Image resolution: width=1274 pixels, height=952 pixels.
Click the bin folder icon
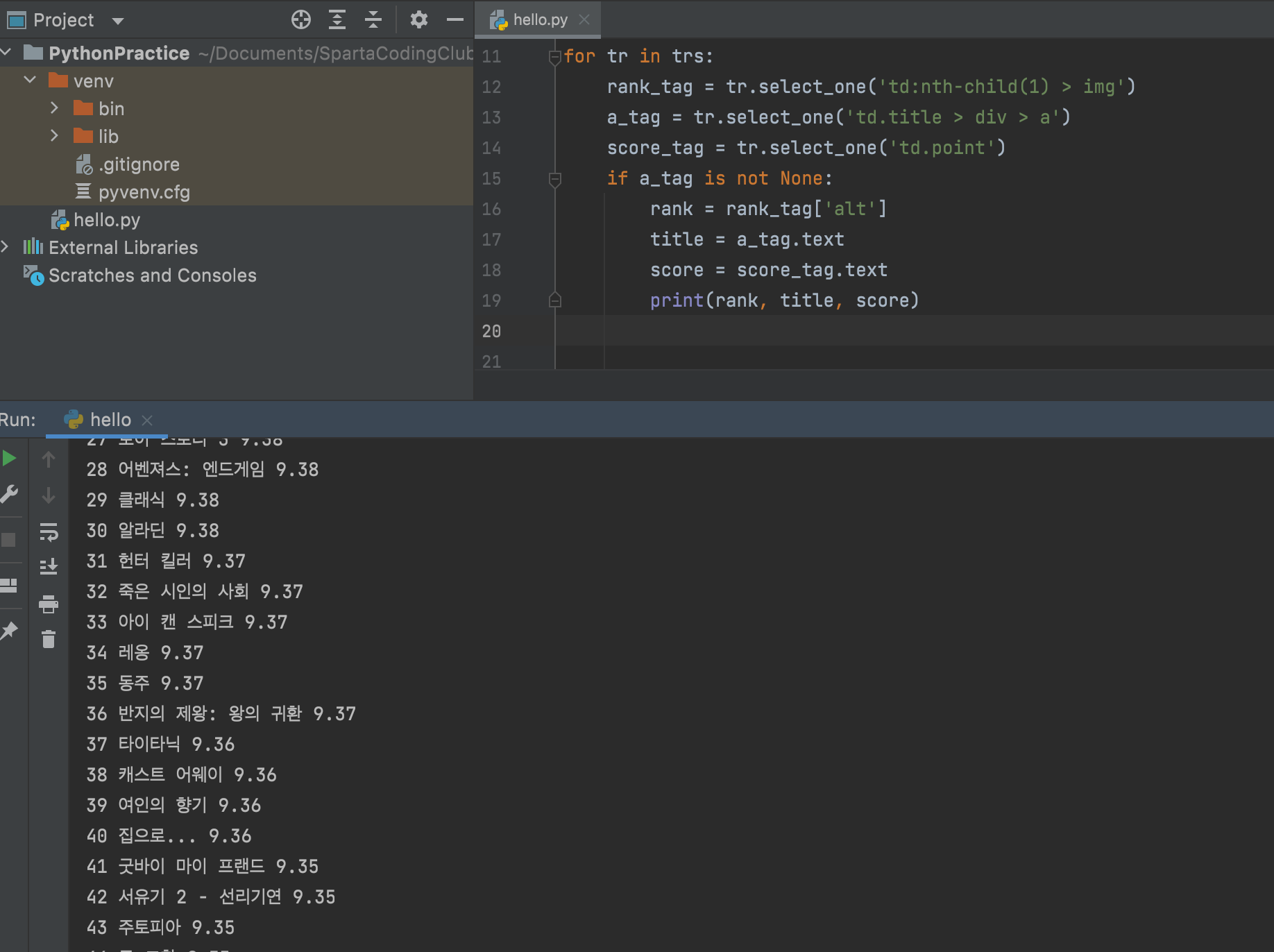(x=83, y=108)
